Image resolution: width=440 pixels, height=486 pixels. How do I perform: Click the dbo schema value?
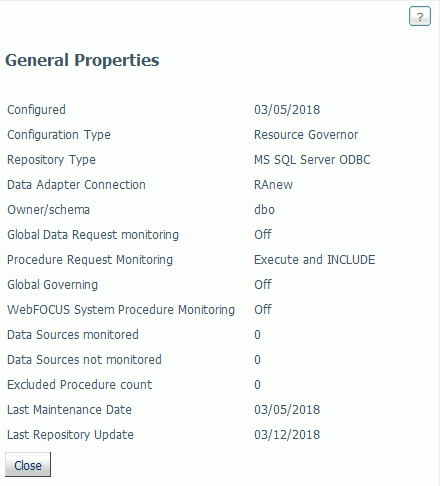[x=264, y=210]
